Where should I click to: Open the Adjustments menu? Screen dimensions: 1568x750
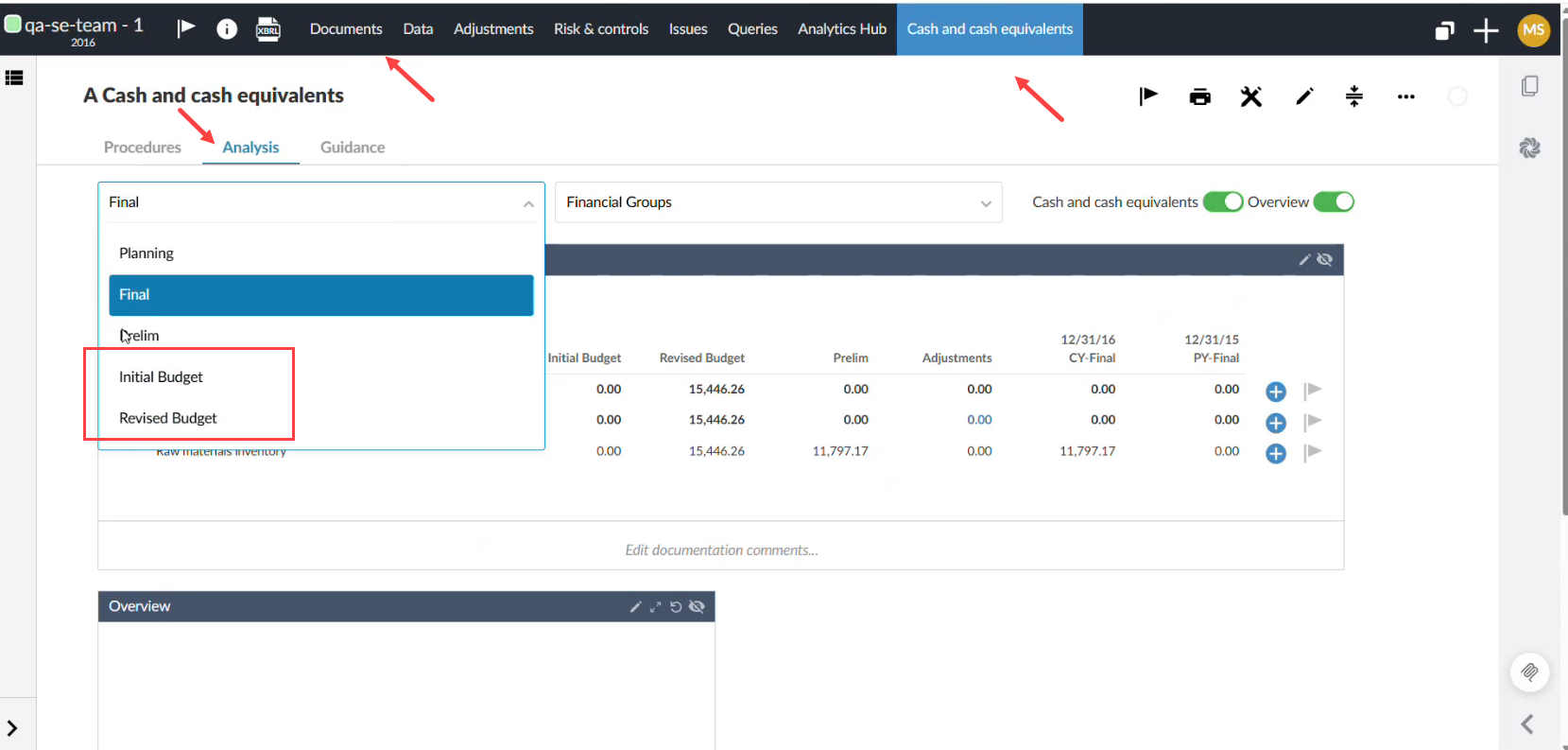click(493, 29)
